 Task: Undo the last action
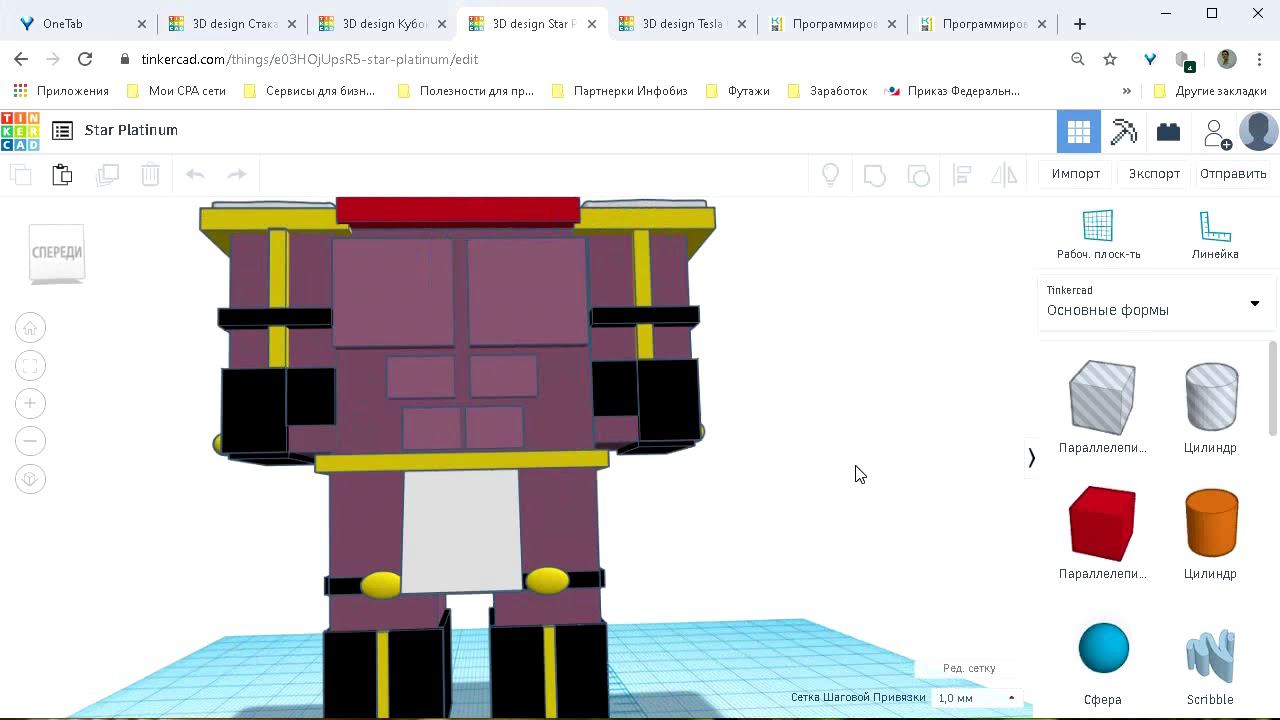[195, 174]
